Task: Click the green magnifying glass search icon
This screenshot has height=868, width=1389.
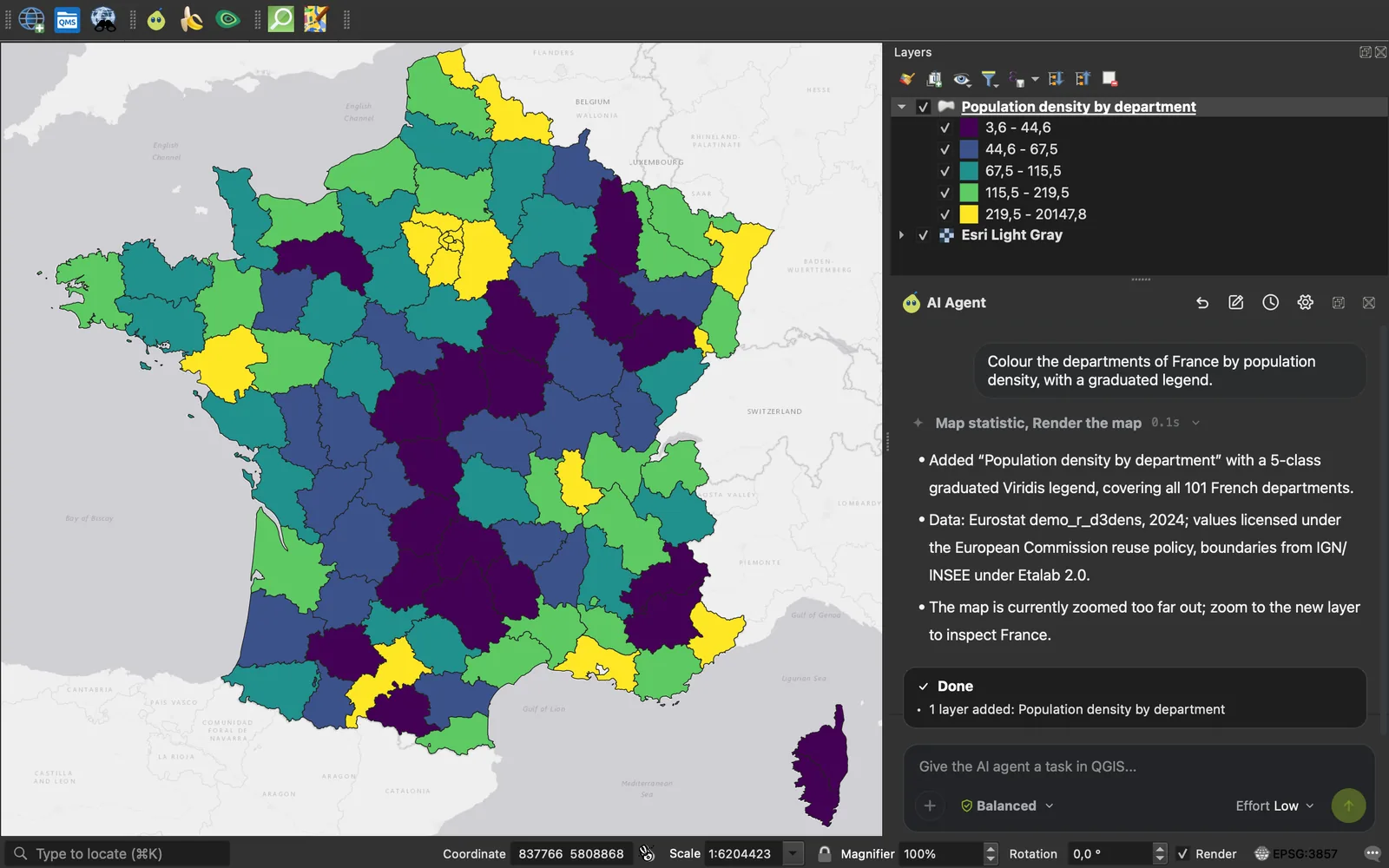Action: (280, 19)
